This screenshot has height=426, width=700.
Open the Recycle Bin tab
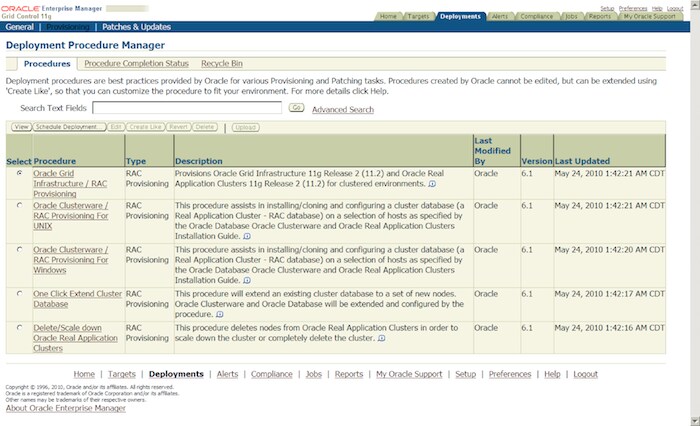pyautogui.click(x=222, y=63)
